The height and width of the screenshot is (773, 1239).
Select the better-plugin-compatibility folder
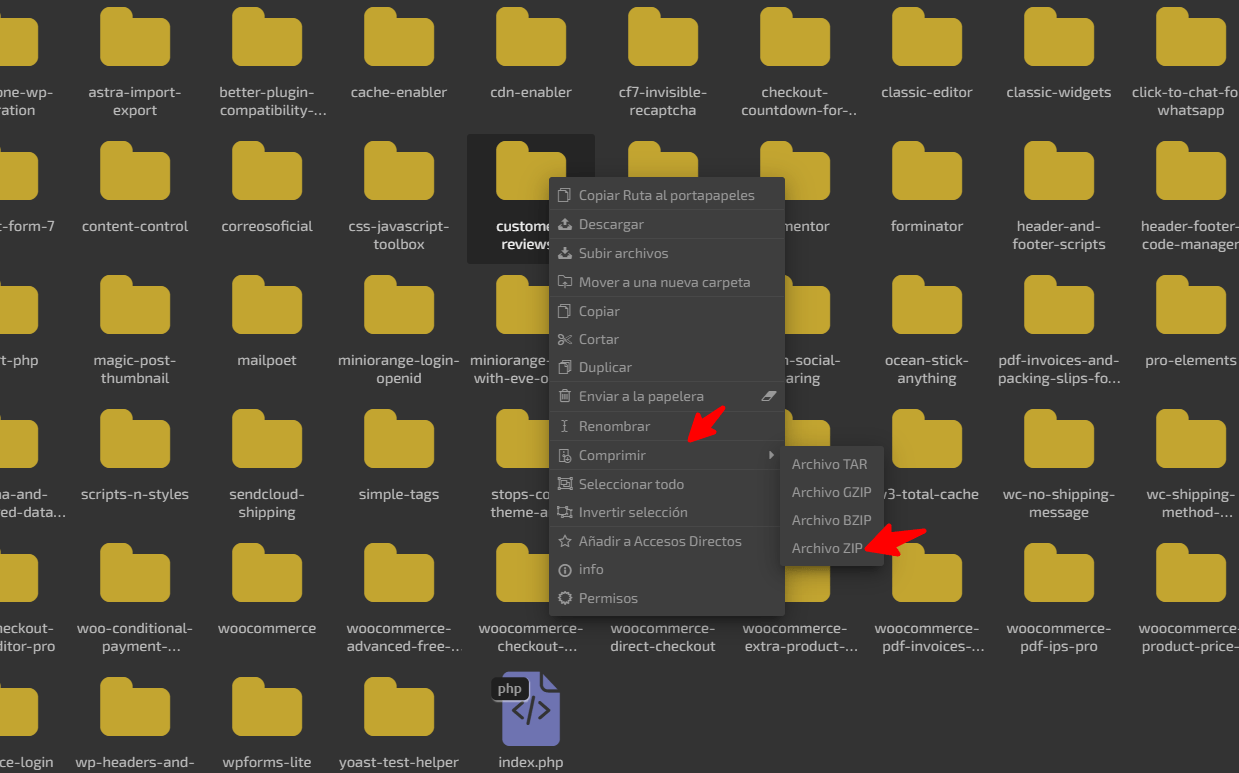pos(267,62)
